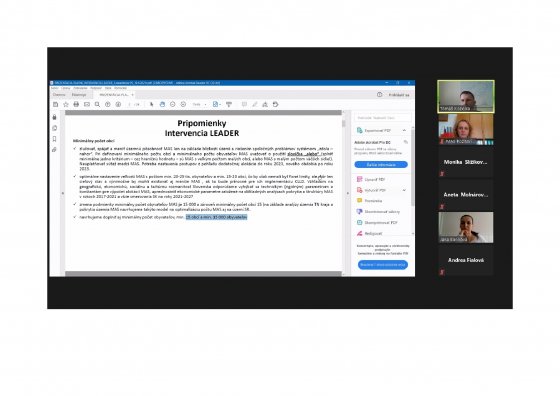Click the document vertical scrollbar thumb
Image resolution: width=560 pixels, height=396 pixels.
tap(344, 123)
